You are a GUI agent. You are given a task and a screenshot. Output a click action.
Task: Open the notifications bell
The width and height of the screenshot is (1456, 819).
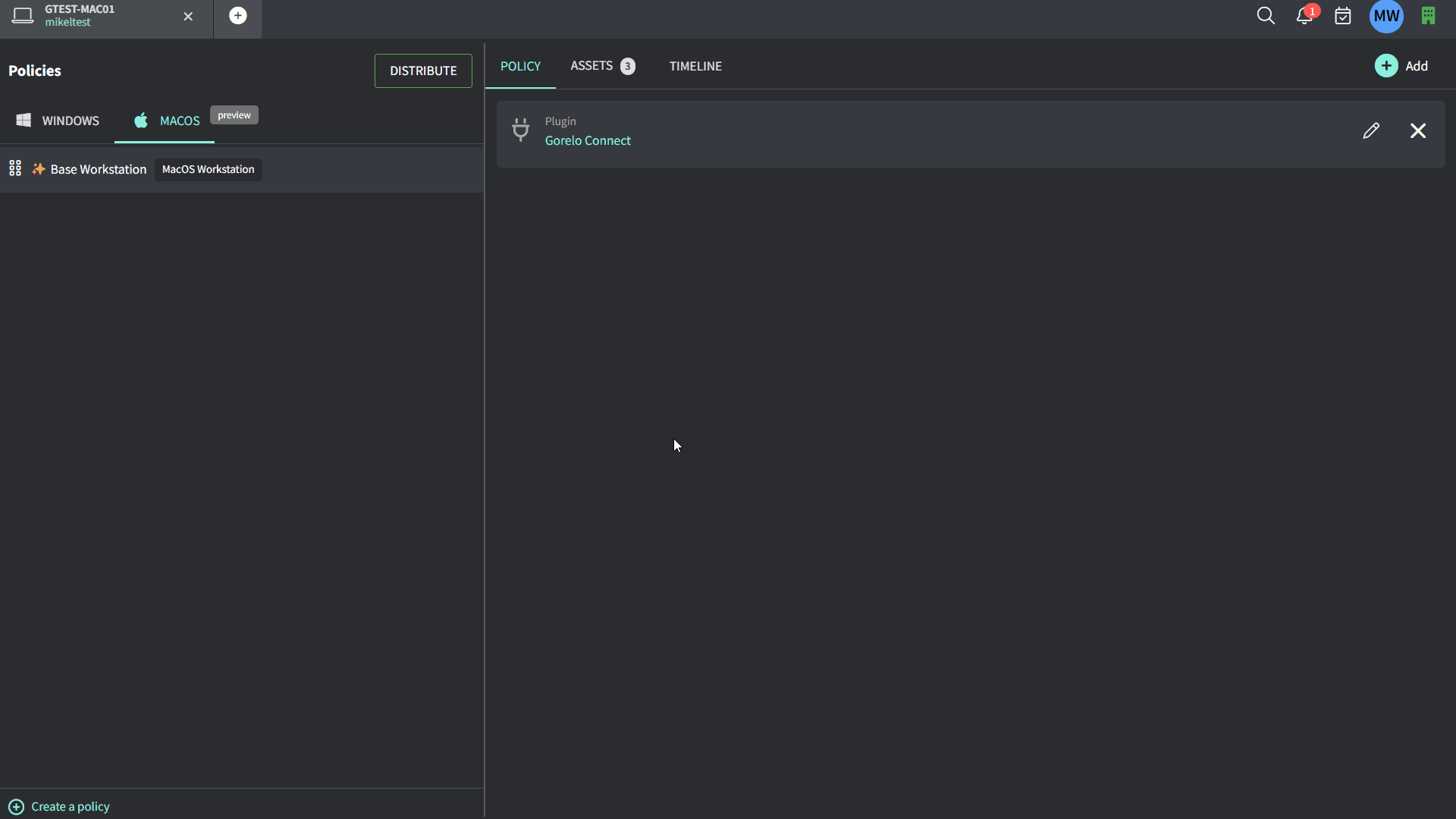pyautogui.click(x=1304, y=16)
